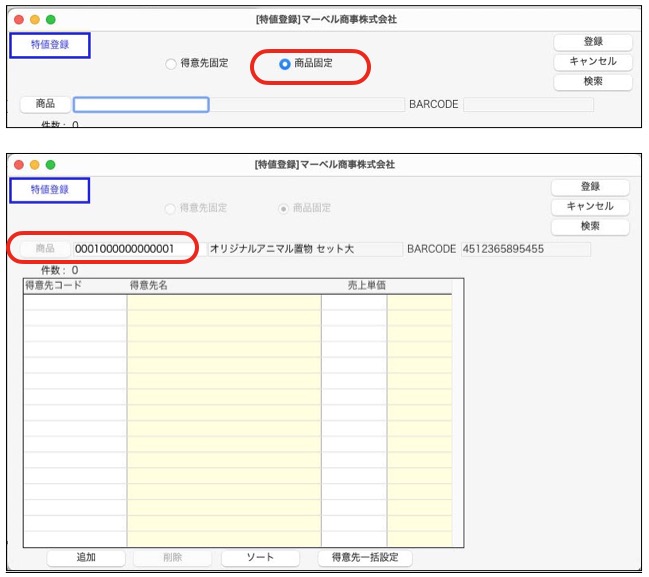Image resolution: width=649 pixels, height=577 pixels.
Task: Select 商品固定 radio in top window
Action: click(x=285, y=64)
